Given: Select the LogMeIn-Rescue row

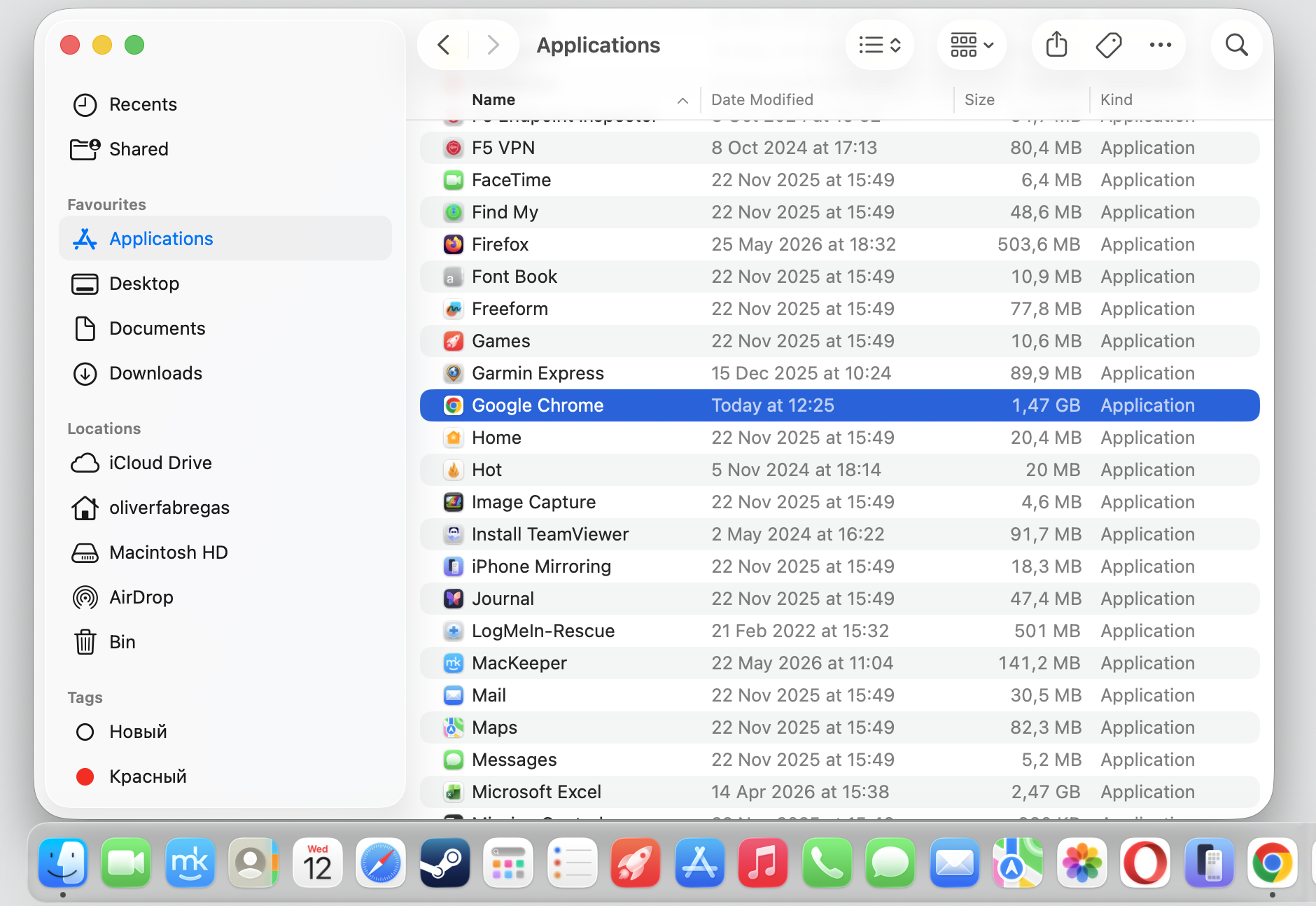Looking at the screenshot, I should [839, 631].
